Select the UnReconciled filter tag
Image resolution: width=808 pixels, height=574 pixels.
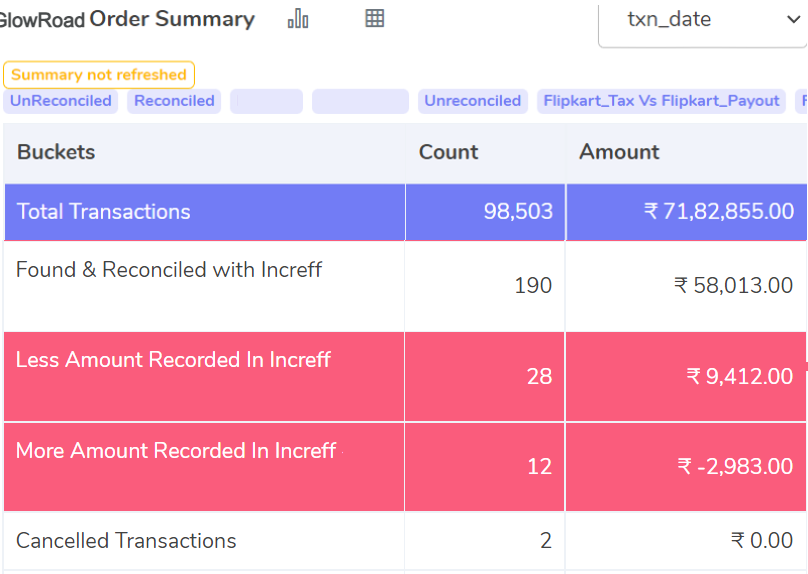[x=60, y=100]
